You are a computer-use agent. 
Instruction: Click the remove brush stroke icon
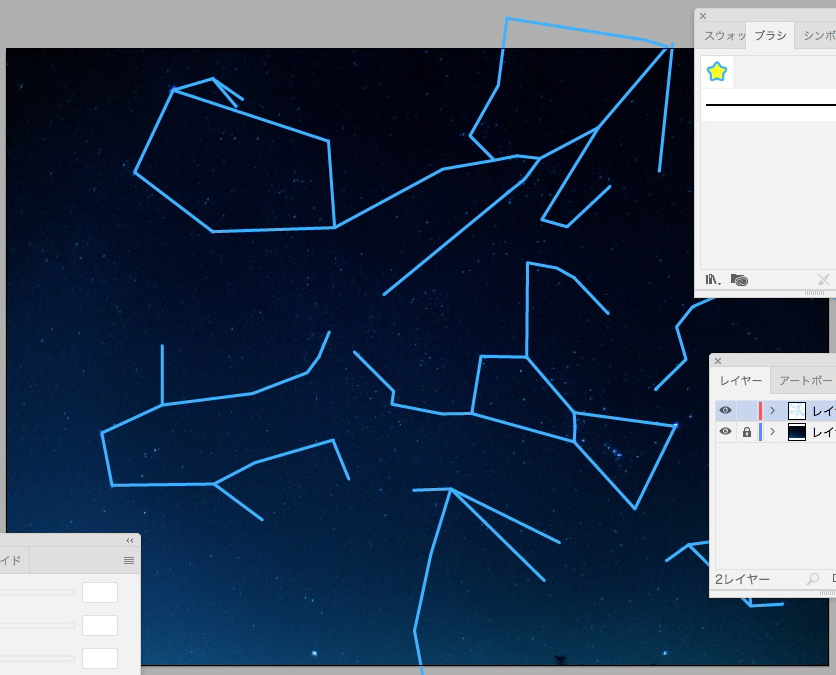tap(823, 280)
